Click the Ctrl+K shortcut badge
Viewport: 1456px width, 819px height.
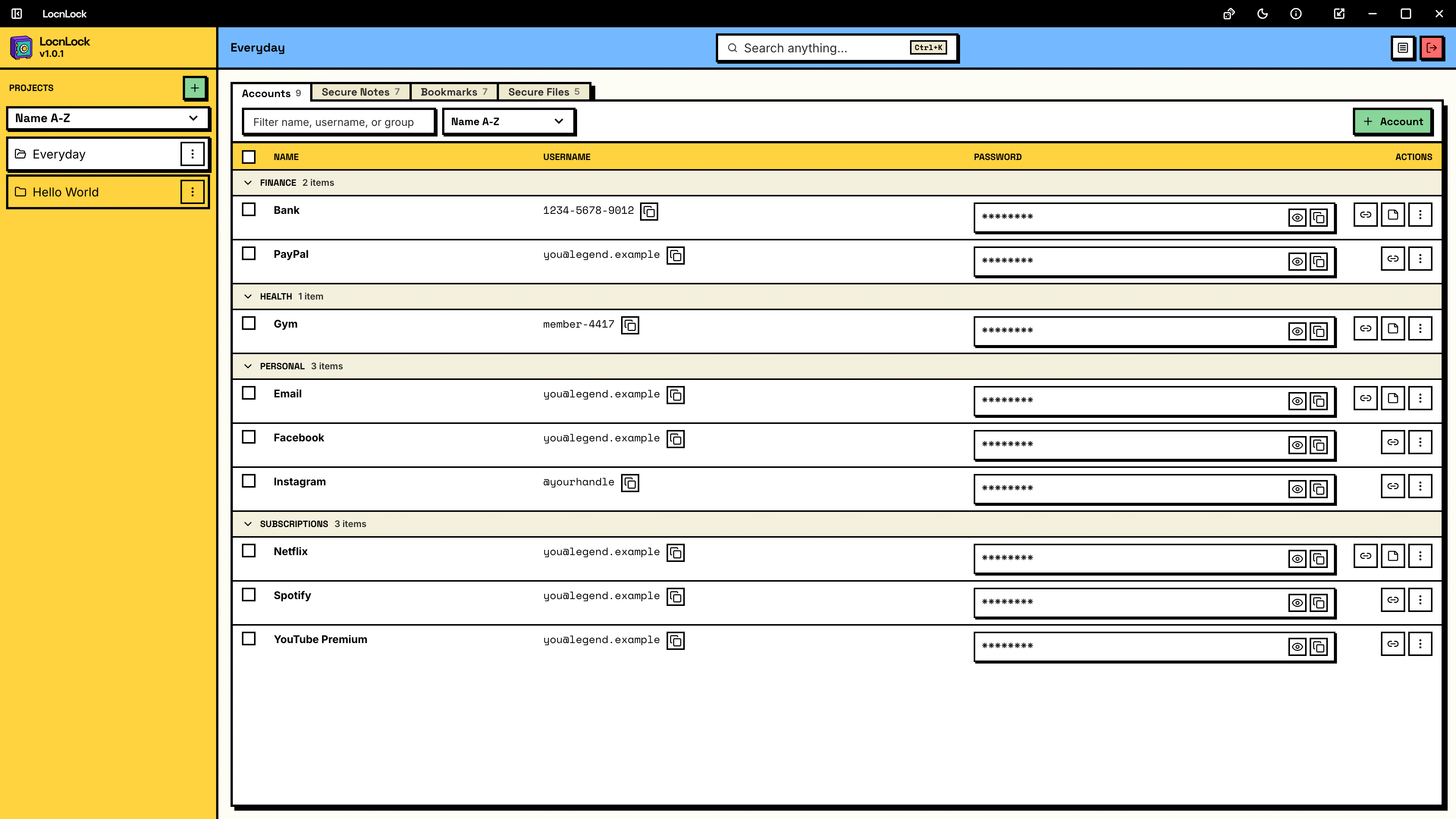[x=928, y=47]
